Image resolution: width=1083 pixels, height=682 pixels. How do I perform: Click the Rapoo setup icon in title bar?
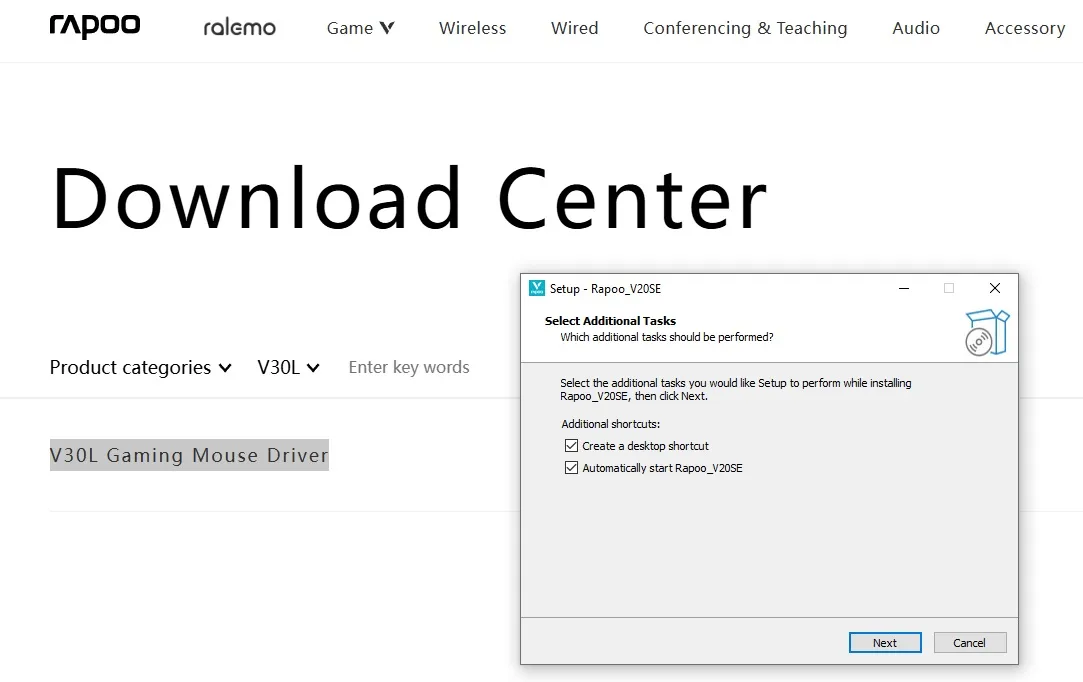pos(537,288)
